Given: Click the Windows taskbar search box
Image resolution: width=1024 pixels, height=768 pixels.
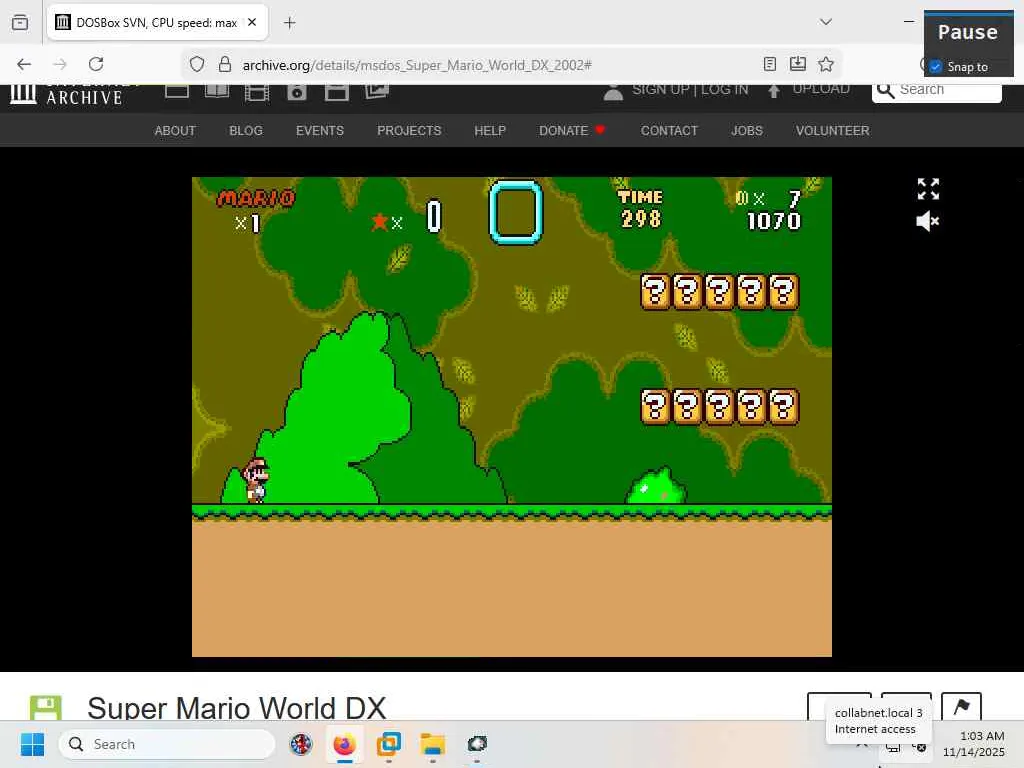Looking at the screenshot, I should (x=167, y=744).
